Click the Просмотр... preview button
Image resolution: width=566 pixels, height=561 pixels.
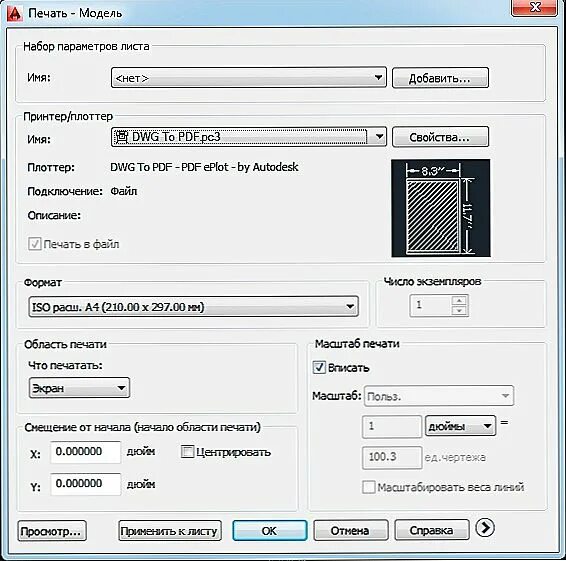coord(52,531)
